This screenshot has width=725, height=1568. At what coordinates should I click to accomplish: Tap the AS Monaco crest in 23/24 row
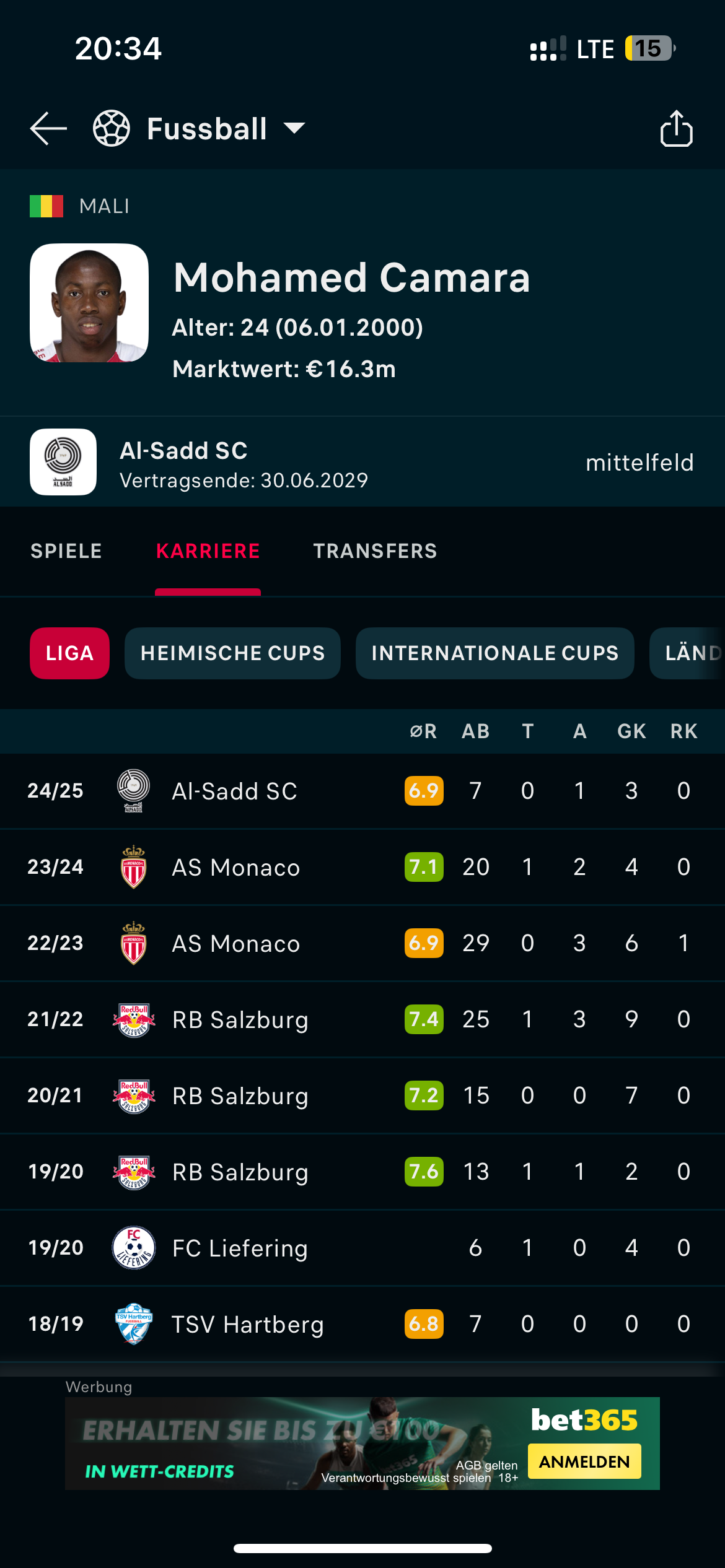tap(133, 867)
